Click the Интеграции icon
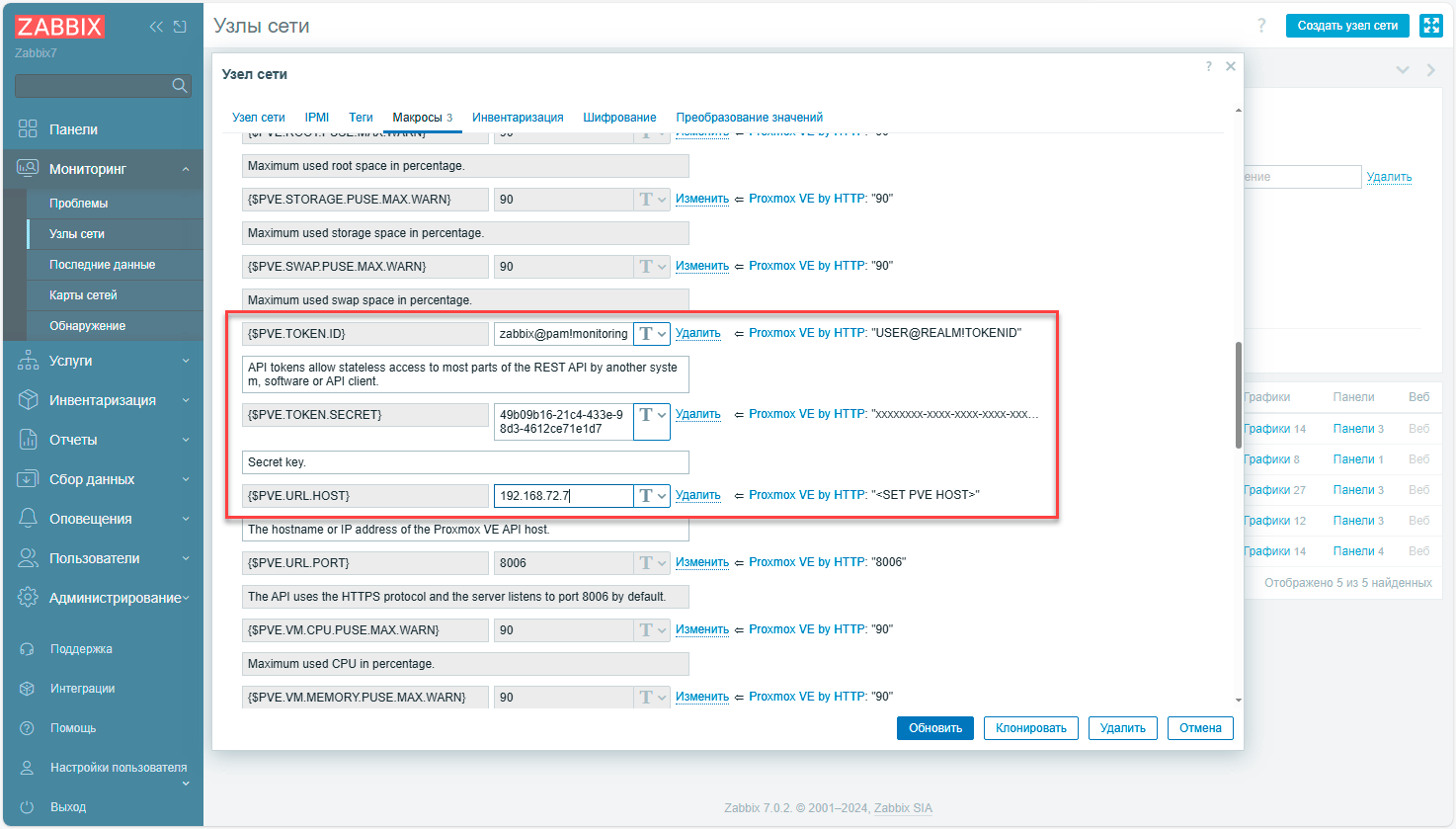The height and width of the screenshot is (829, 1456). [x=28, y=689]
